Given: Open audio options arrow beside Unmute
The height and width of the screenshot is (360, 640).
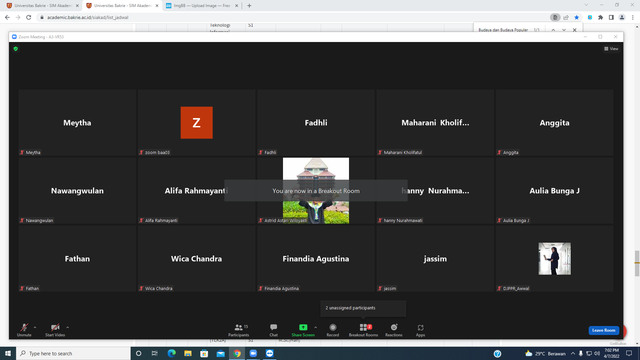Looking at the screenshot, I should click(35, 327).
